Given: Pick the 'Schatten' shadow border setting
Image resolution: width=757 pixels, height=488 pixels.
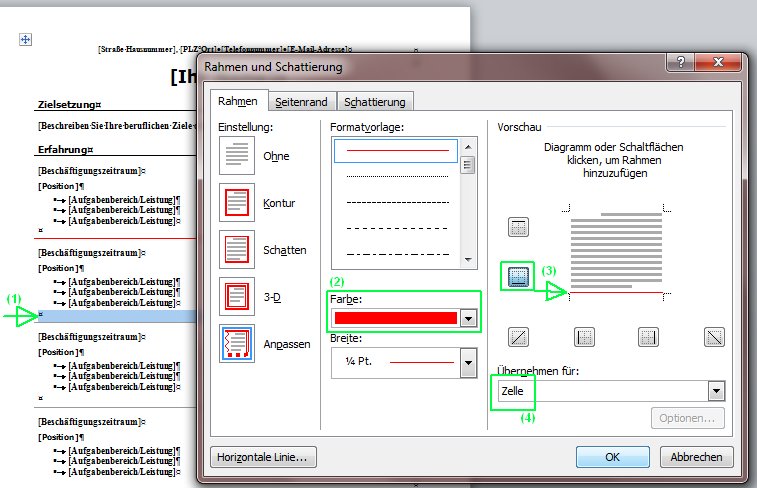Looking at the screenshot, I should 237,250.
